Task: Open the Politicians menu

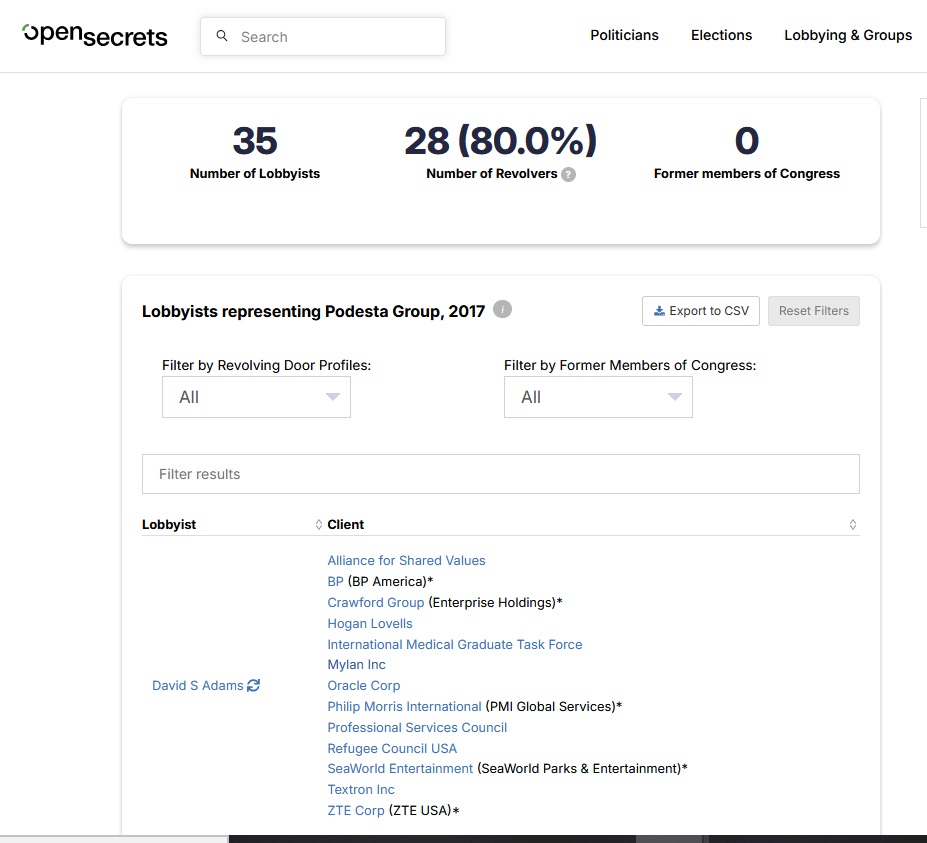Action: pos(624,35)
